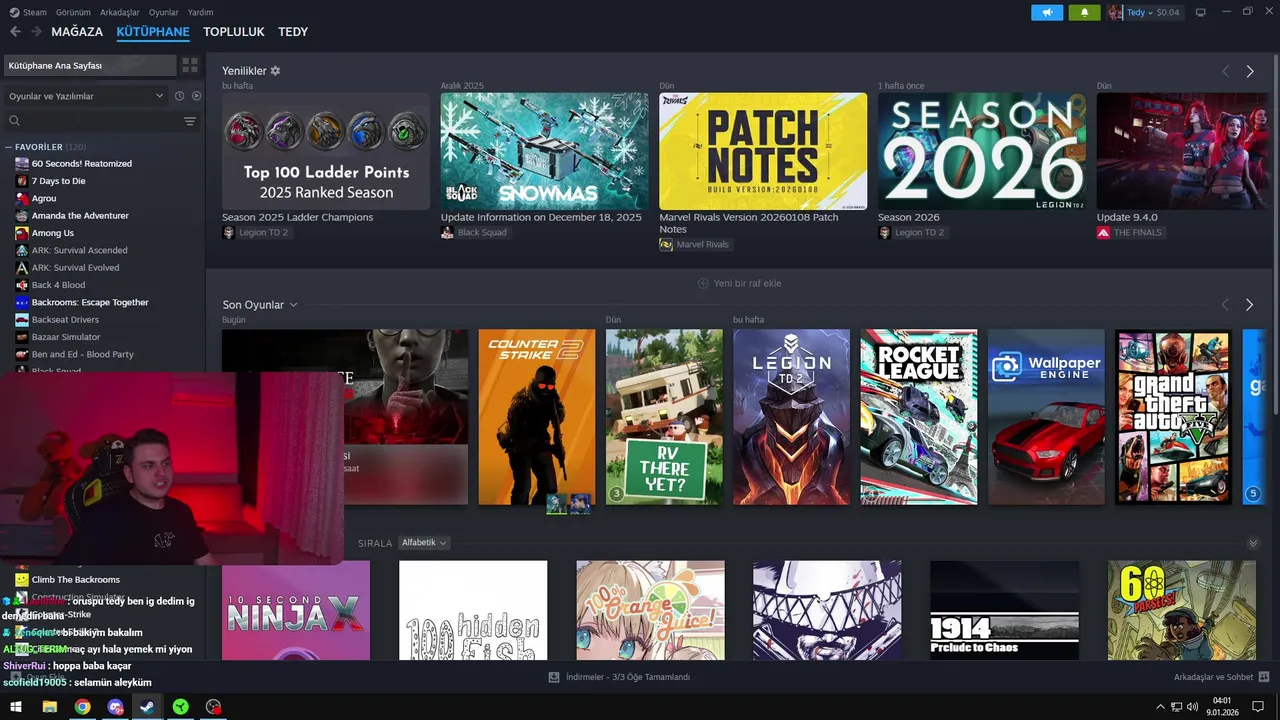Open the green notifications bell

[x=1084, y=12]
